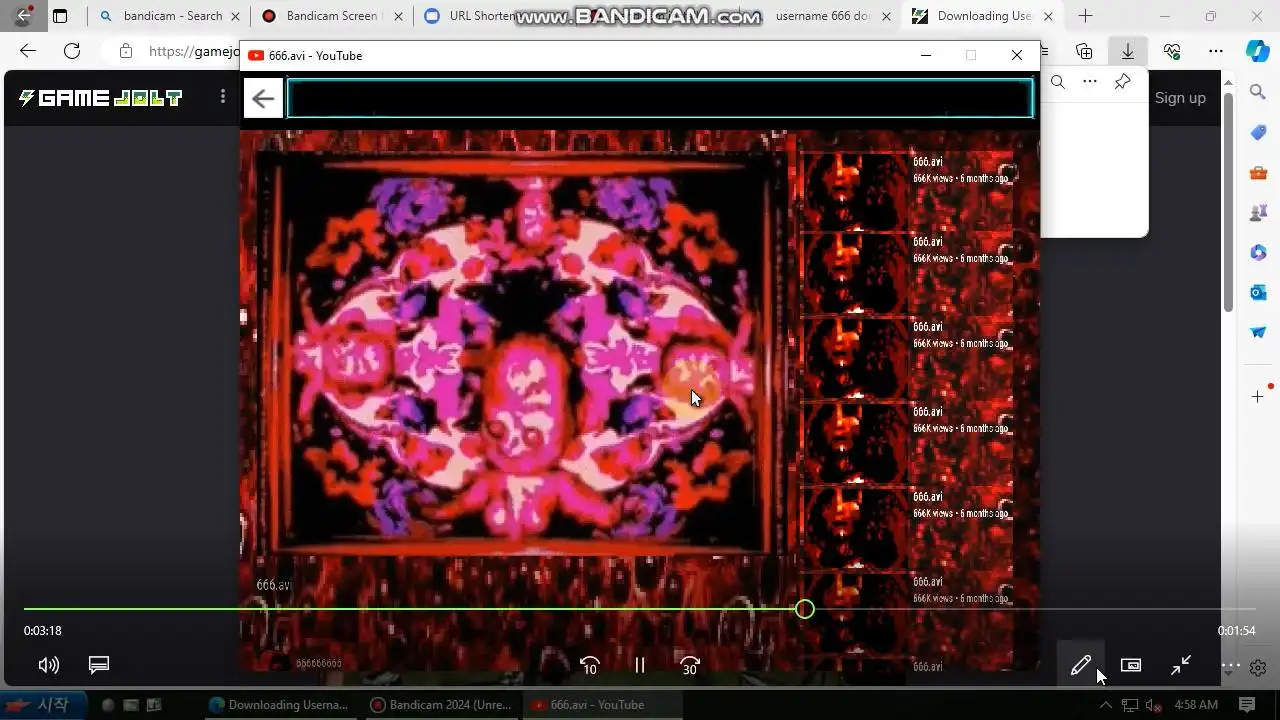Viewport: 1280px width, 720px height.
Task: Open Edge sidebar settings gear
Action: tap(1258, 668)
